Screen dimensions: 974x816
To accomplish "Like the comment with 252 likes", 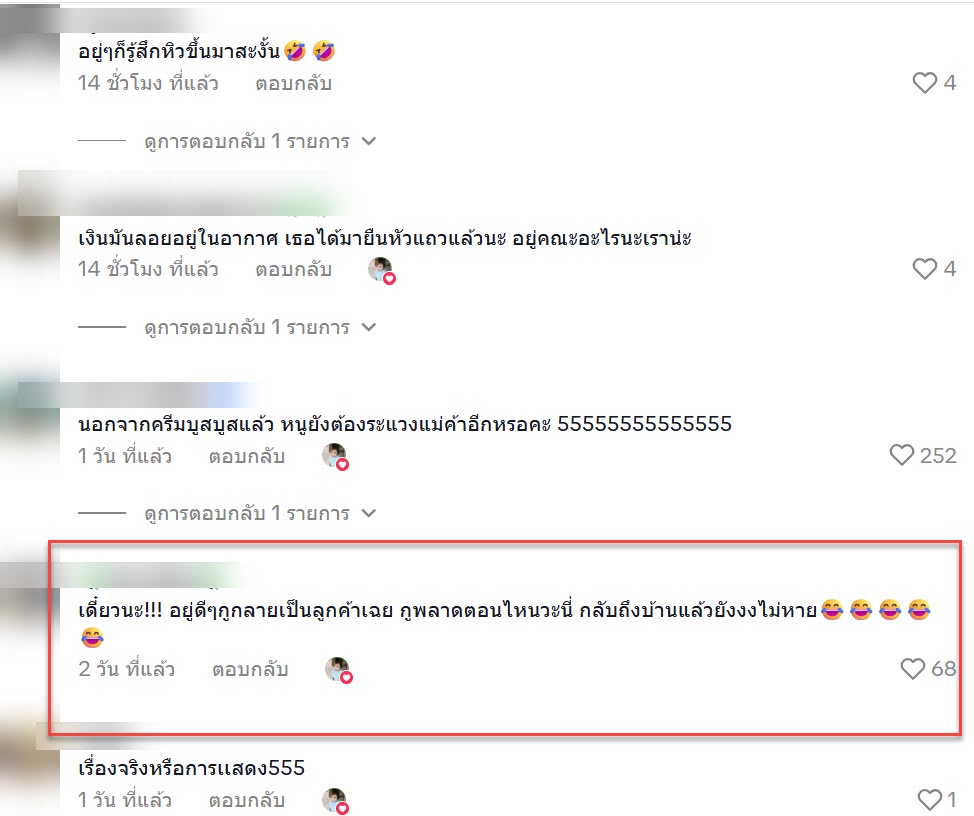I will tap(901, 455).
